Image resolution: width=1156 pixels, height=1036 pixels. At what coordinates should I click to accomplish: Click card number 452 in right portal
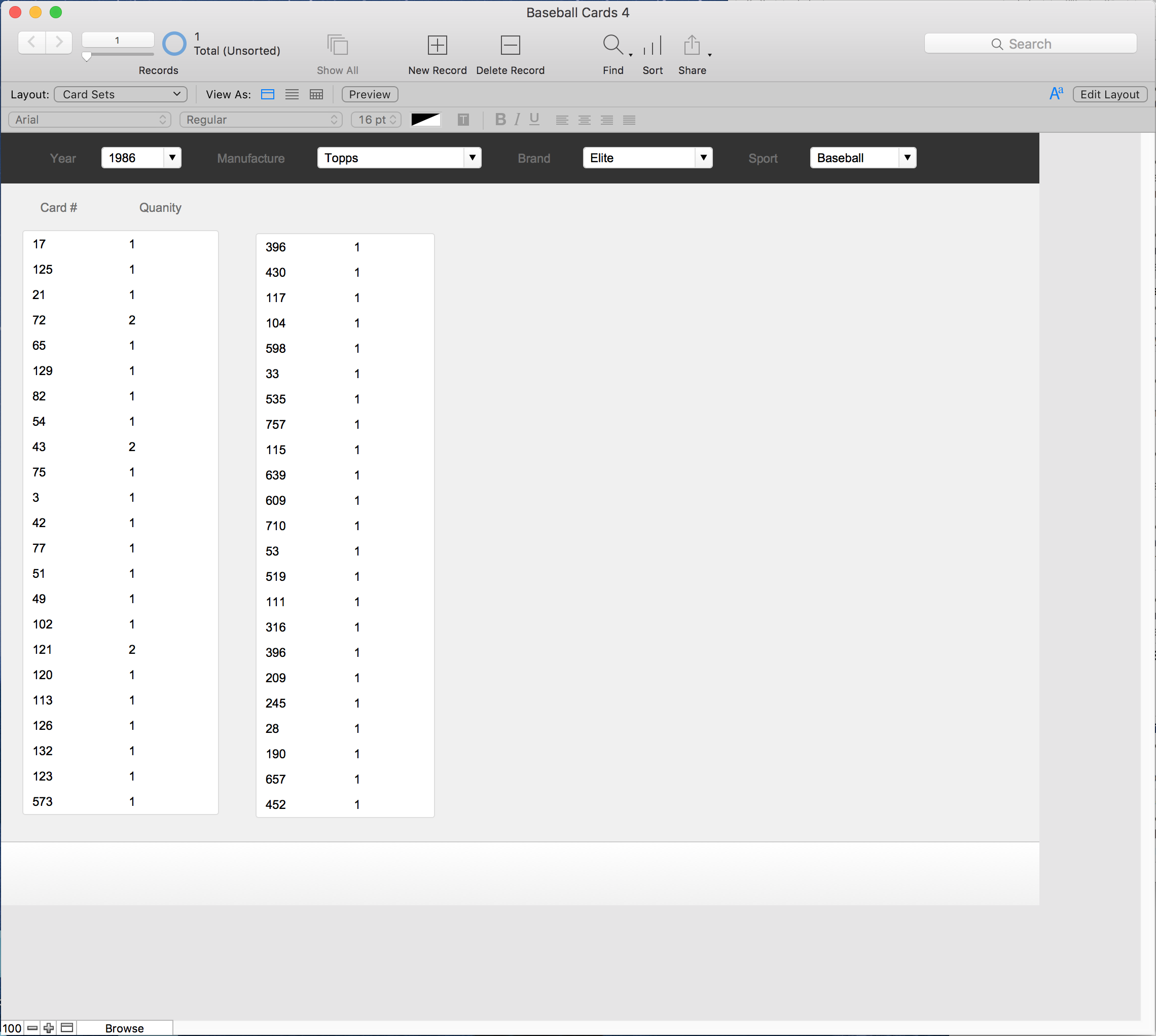tap(276, 804)
